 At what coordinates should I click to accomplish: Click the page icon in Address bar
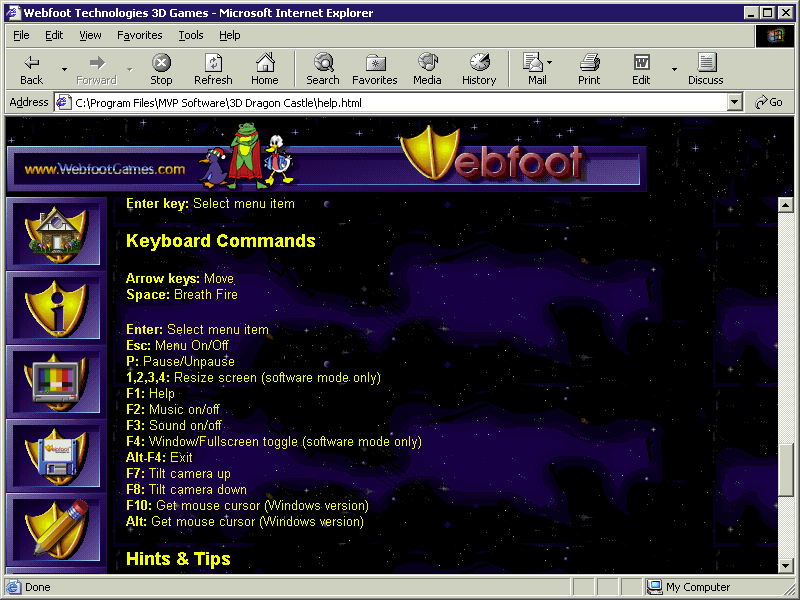63,103
